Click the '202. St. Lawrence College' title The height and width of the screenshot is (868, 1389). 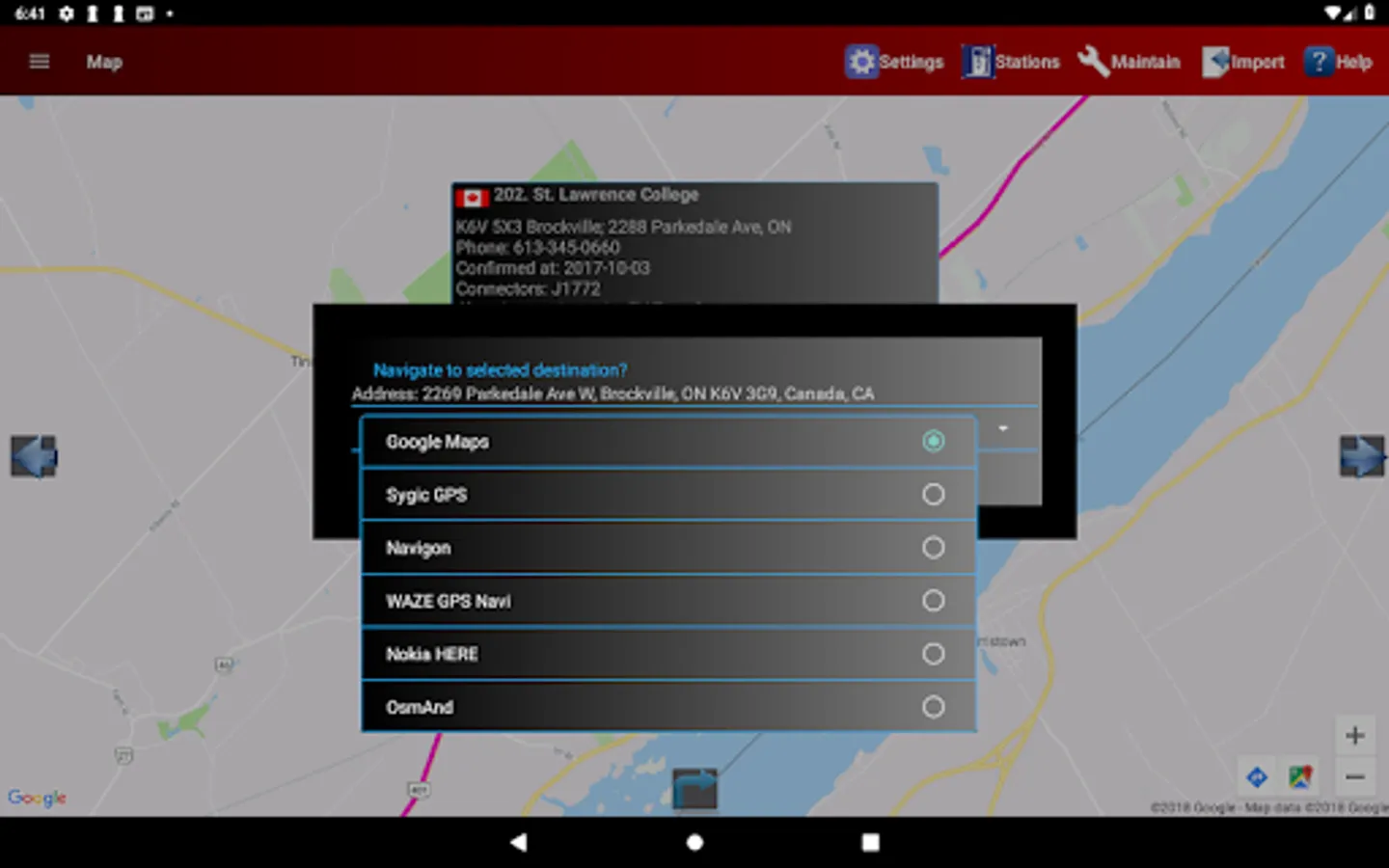click(596, 195)
